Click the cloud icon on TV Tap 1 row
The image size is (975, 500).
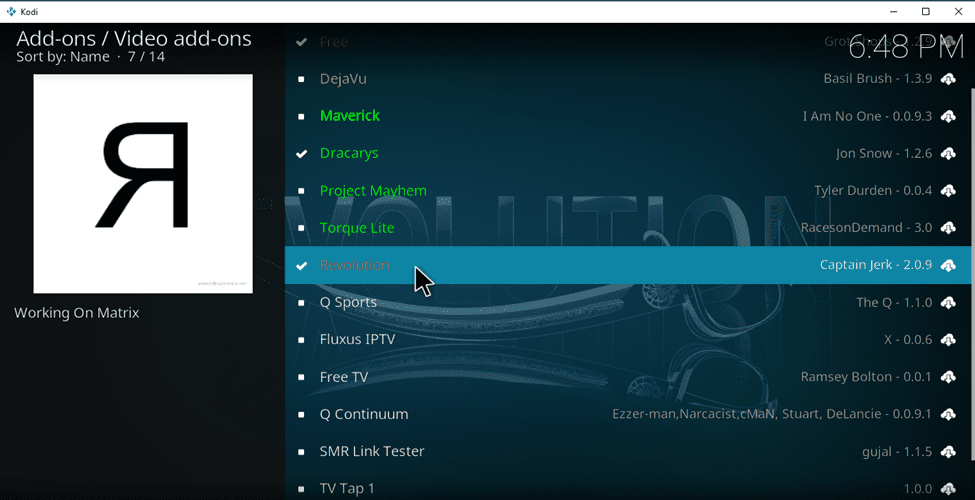click(948, 489)
